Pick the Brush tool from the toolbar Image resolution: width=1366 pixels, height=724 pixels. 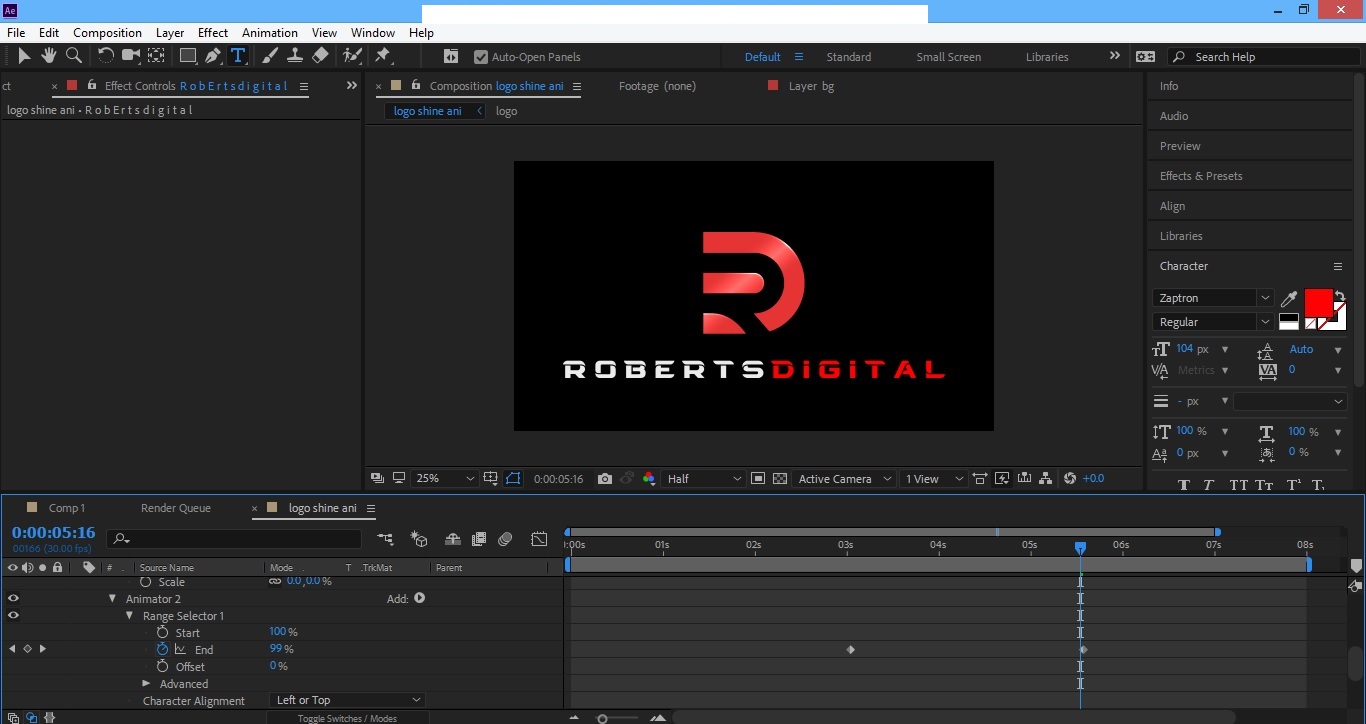pyautogui.click(x=270, y=56)
